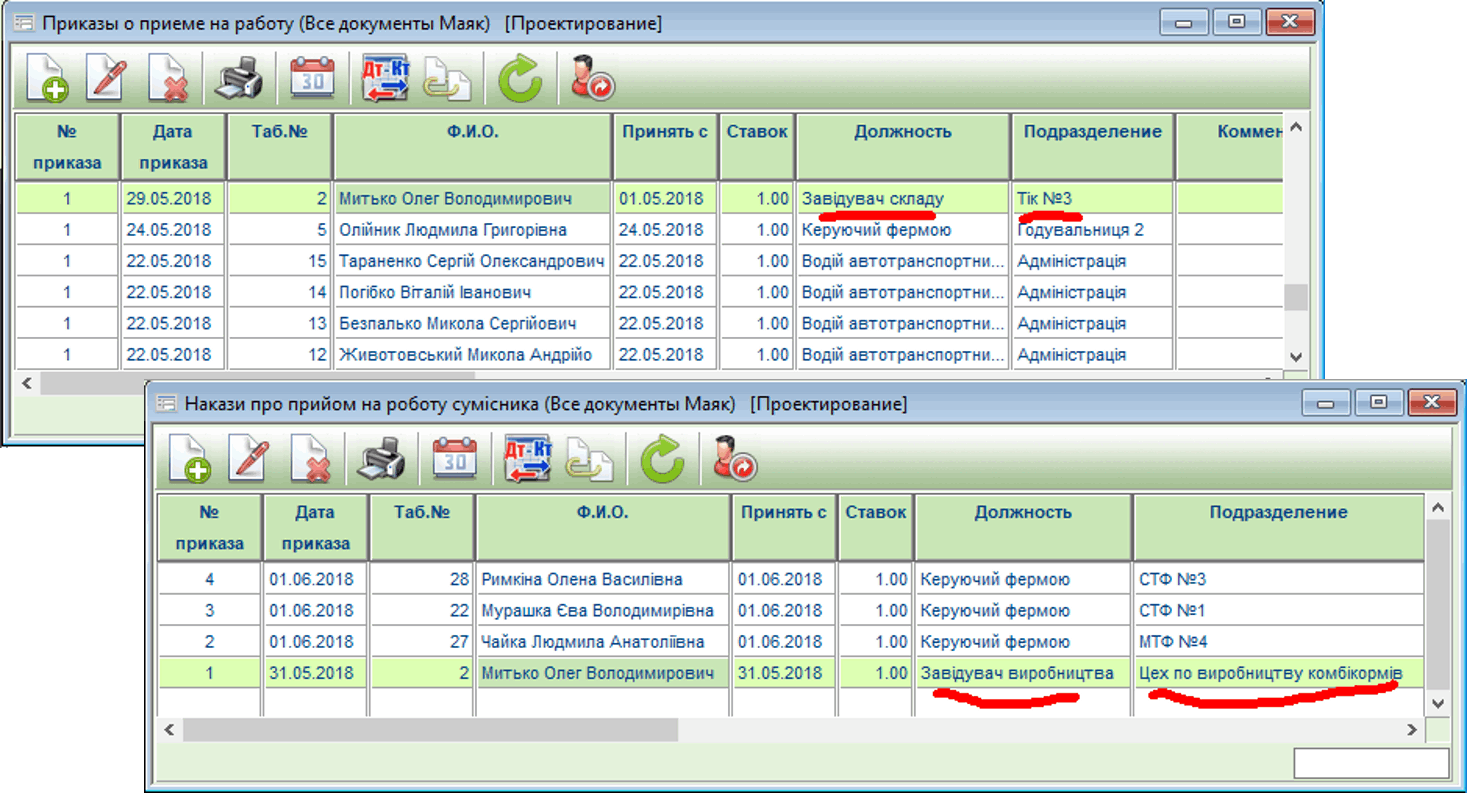Sort top table by Ф.И.О. column header
The image size is (1467, 793).
[473, 132]
